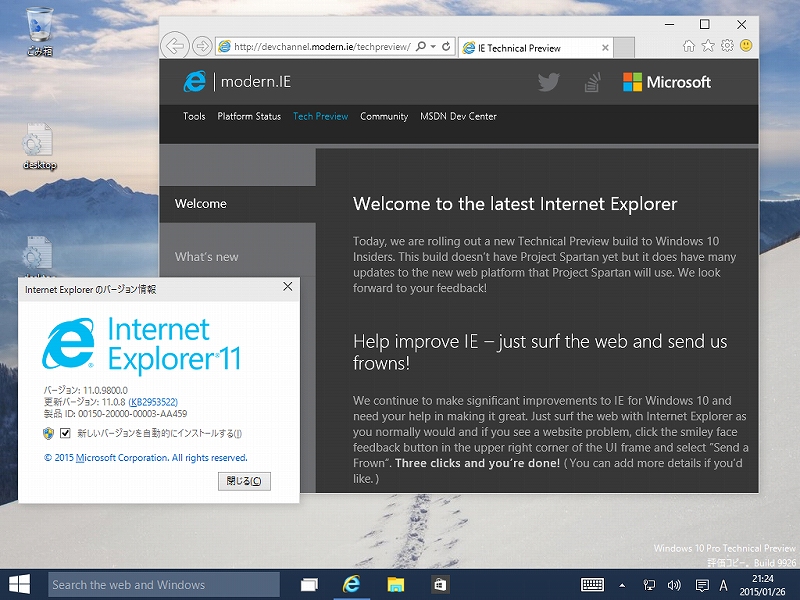Screen dimensions: 800x600
Task: Expand the address bar dropdown arrow
Action: click(433, 46)
